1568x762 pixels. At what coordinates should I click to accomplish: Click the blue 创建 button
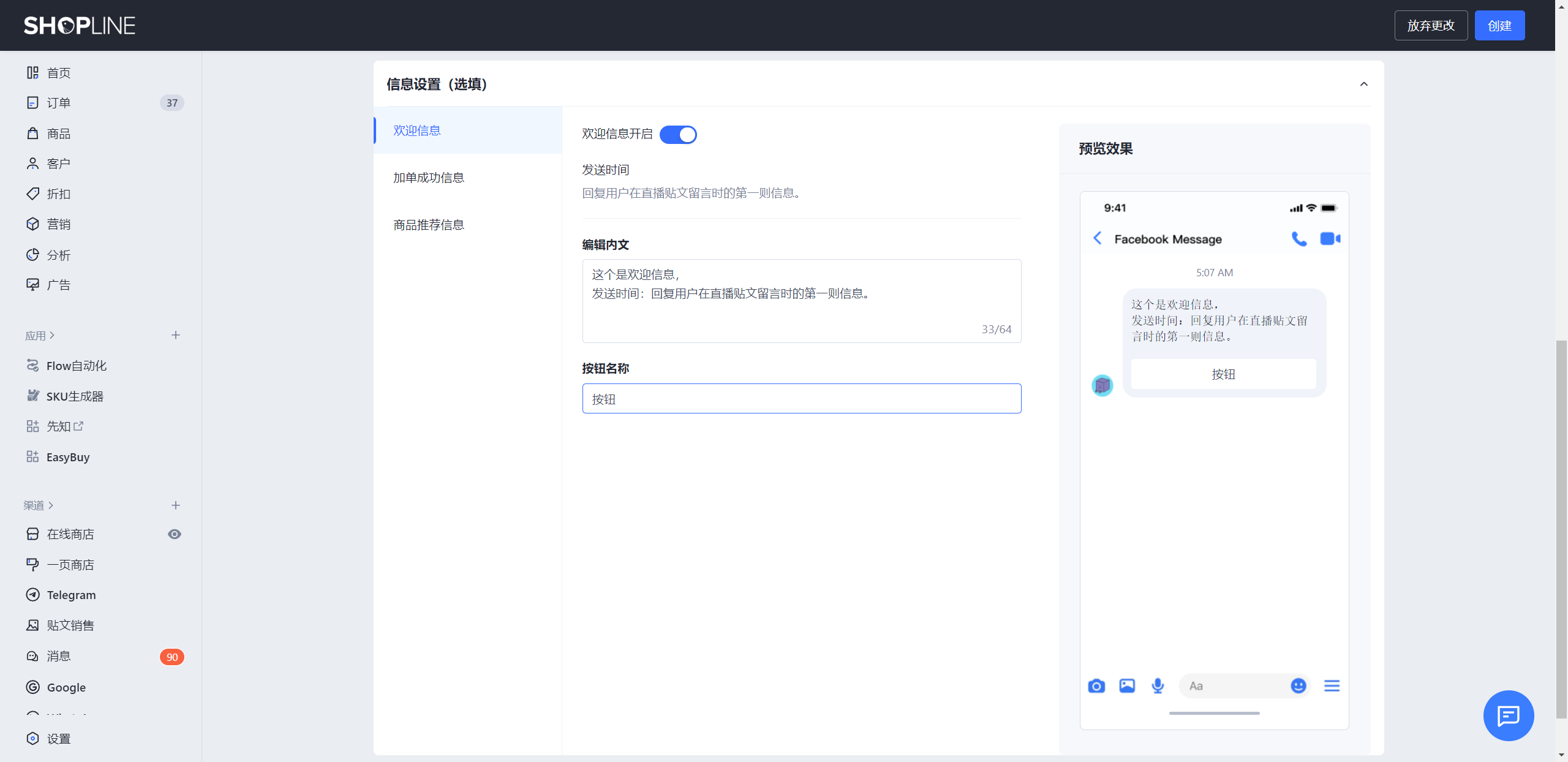point(1499,26)
